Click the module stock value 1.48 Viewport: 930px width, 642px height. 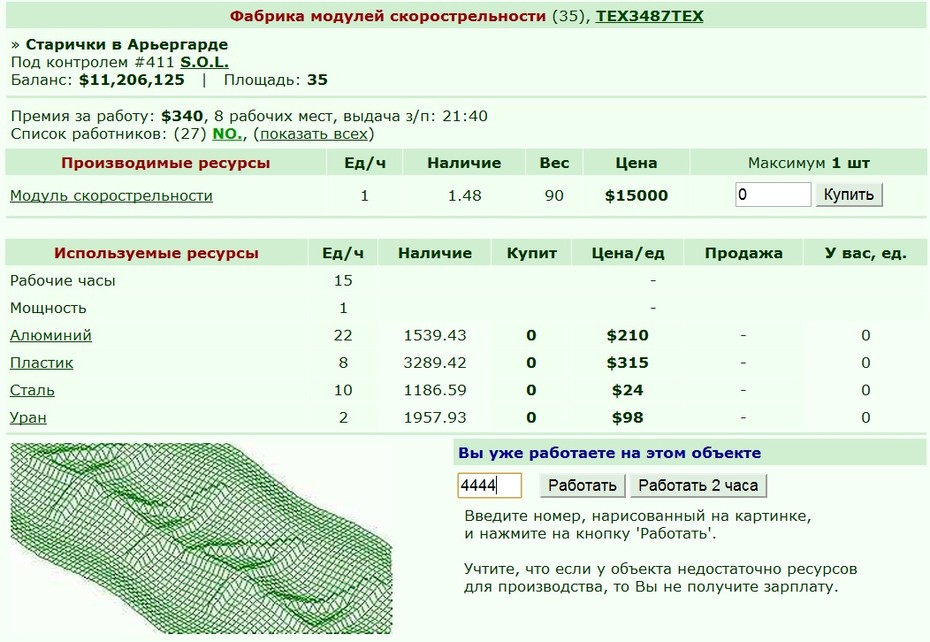click(464, 196)
